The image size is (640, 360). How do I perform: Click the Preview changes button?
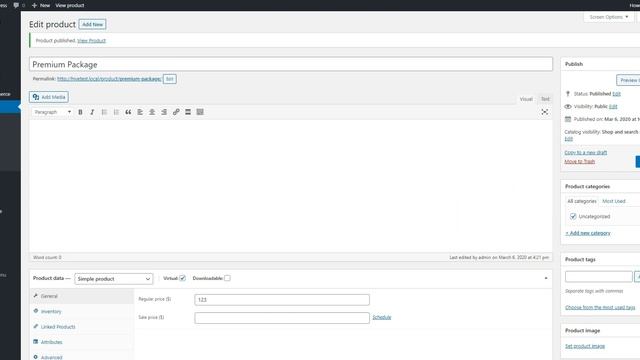click(628, 80)
